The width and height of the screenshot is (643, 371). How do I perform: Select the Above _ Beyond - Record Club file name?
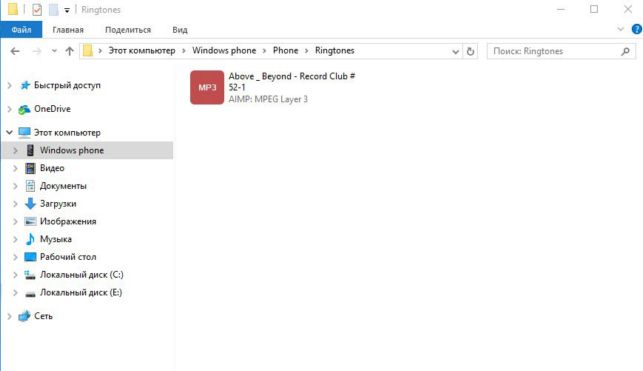tap(292, 82)
